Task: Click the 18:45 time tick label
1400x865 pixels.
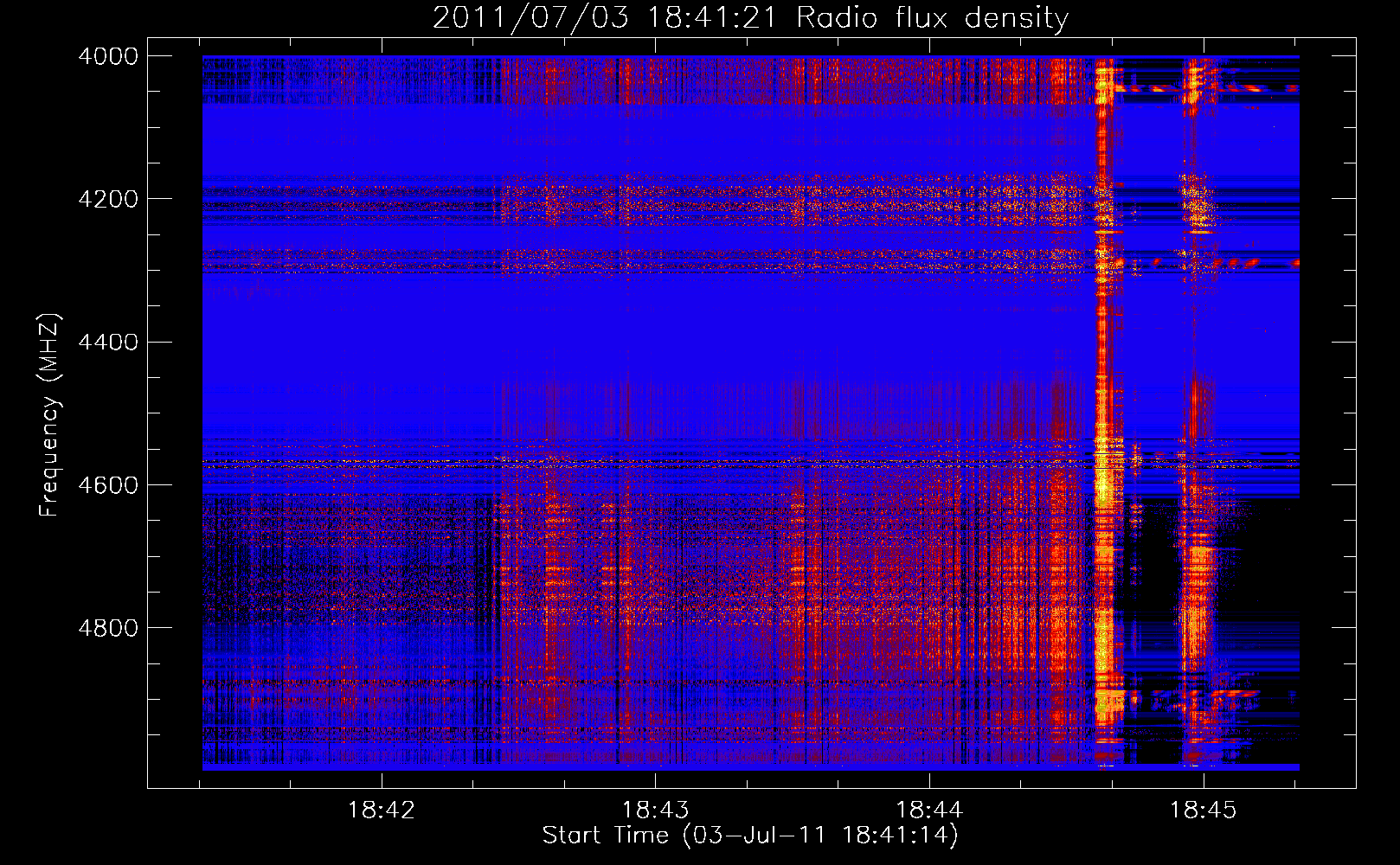Action: coord(1204,811)
